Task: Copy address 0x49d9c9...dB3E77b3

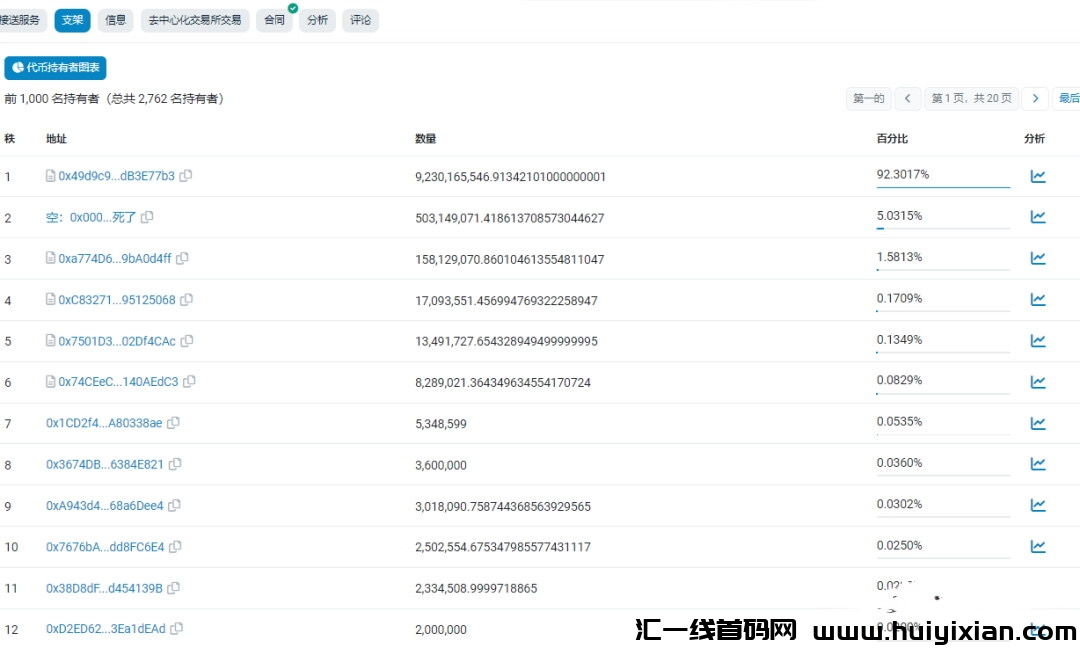Action: coord(186,176)
